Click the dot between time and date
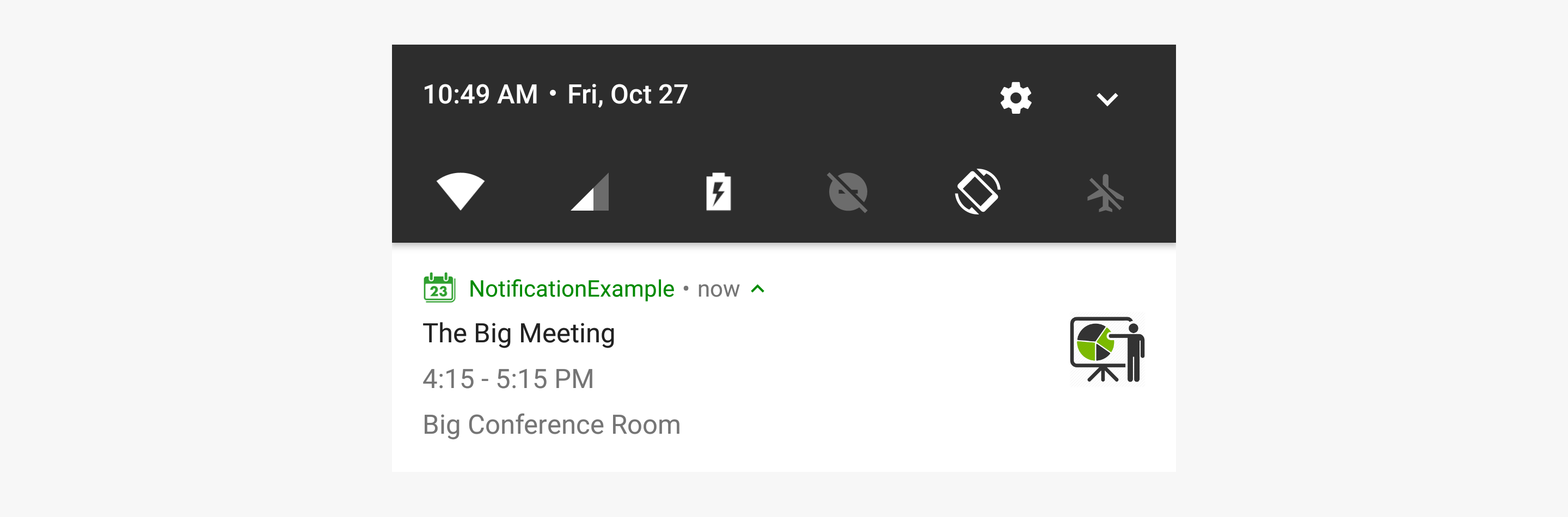Screen dimensions: 1568x517 pos(553,93)
